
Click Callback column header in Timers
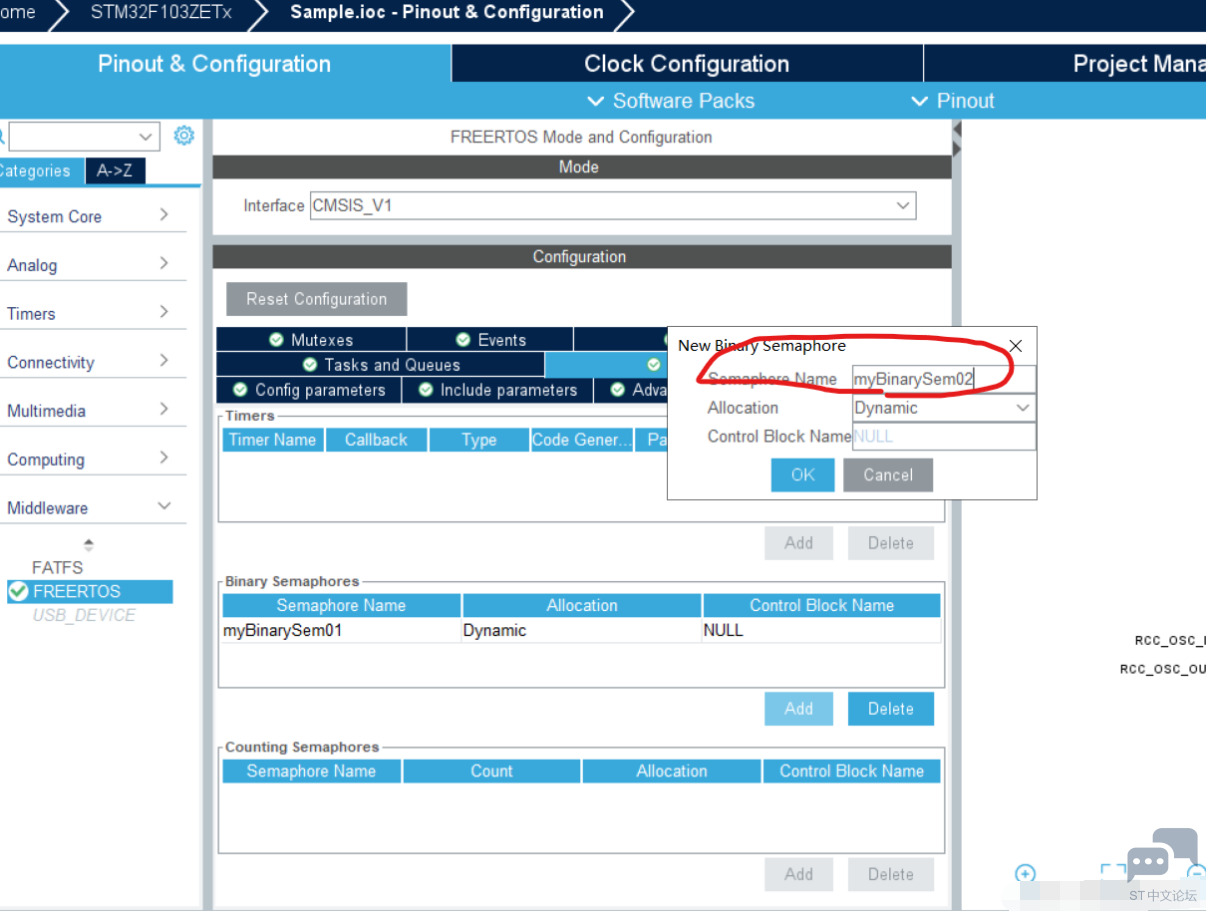pos(376,440)
